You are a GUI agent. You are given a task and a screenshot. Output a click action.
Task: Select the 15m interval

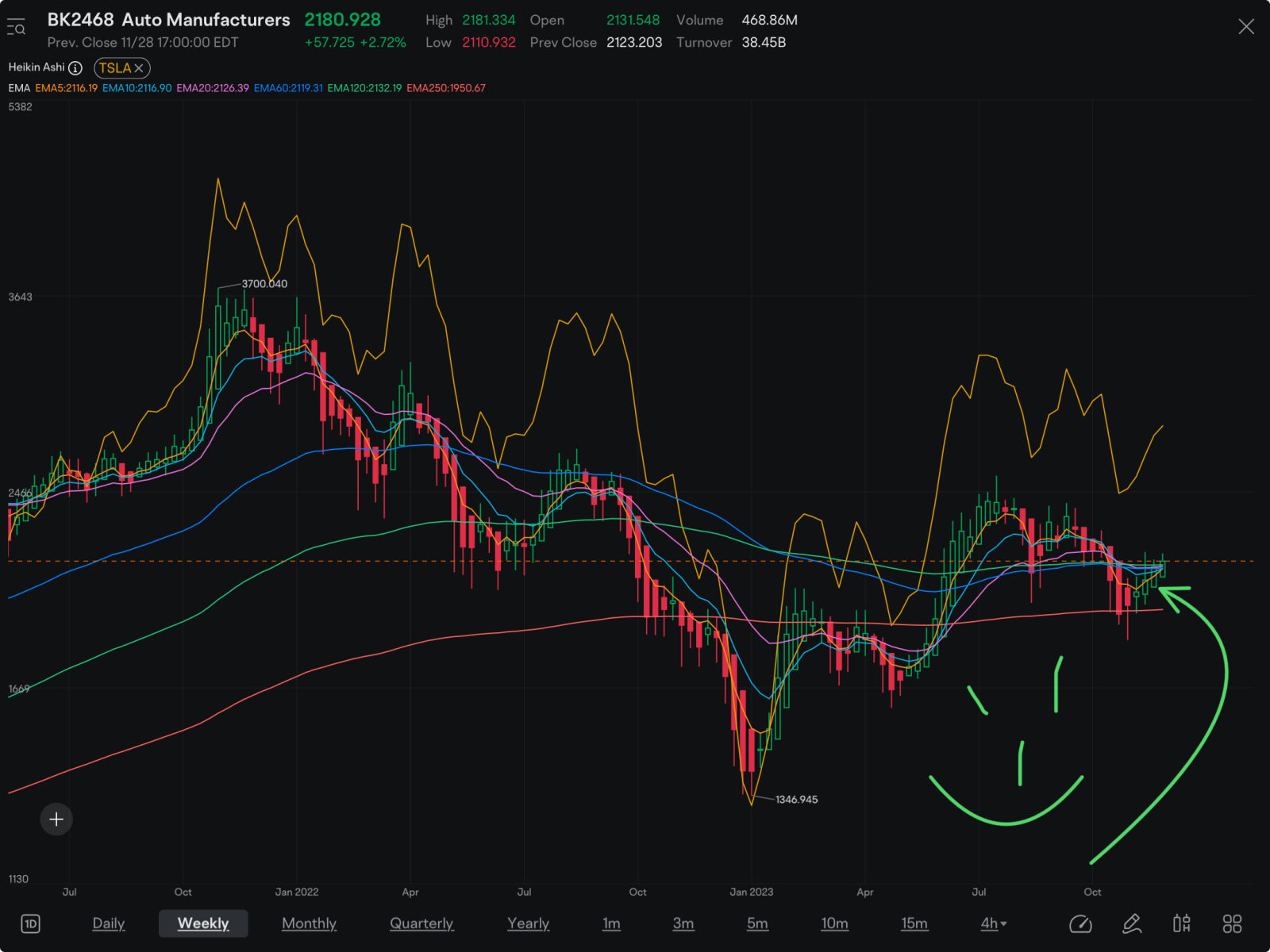pos(914,923)
